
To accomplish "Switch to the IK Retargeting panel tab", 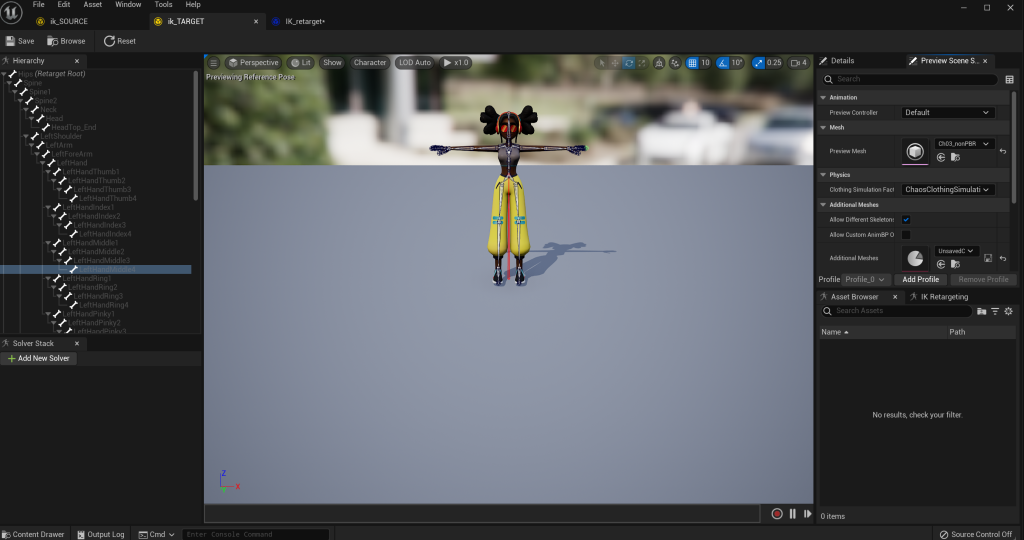I will point(944,297).
